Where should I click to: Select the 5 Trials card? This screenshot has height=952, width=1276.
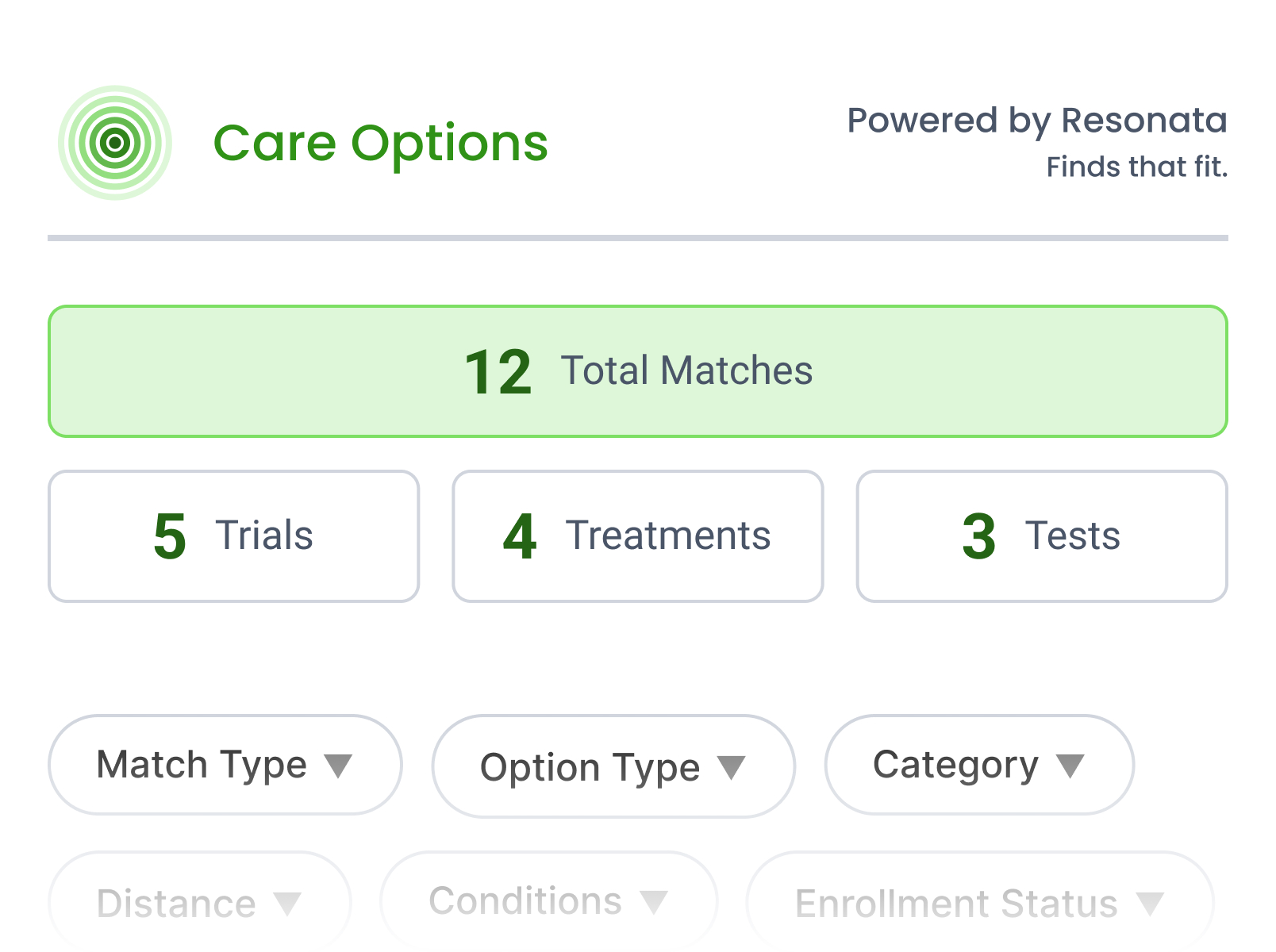click(x=233, y=536)
